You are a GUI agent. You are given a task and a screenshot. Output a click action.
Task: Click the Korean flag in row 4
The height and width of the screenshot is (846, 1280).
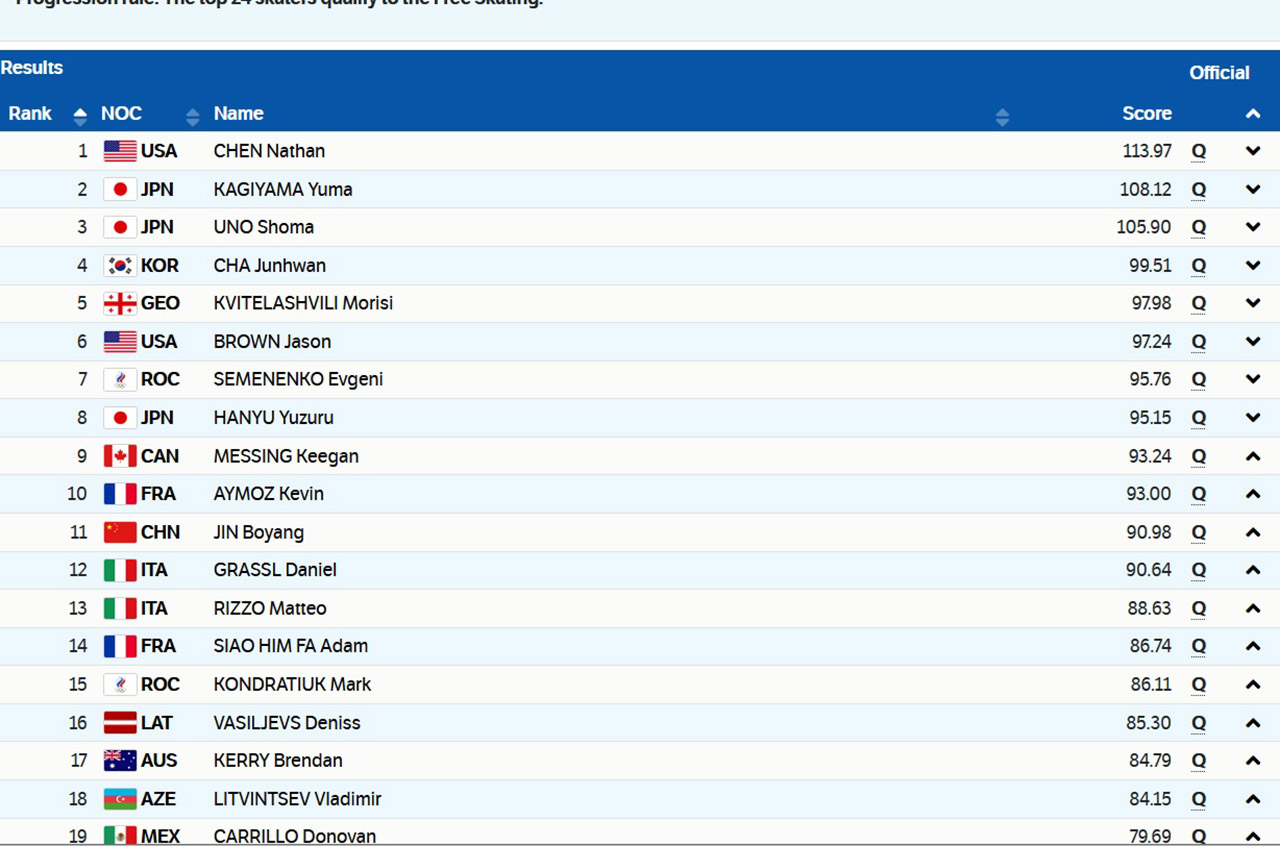click(x=120, y=266)
